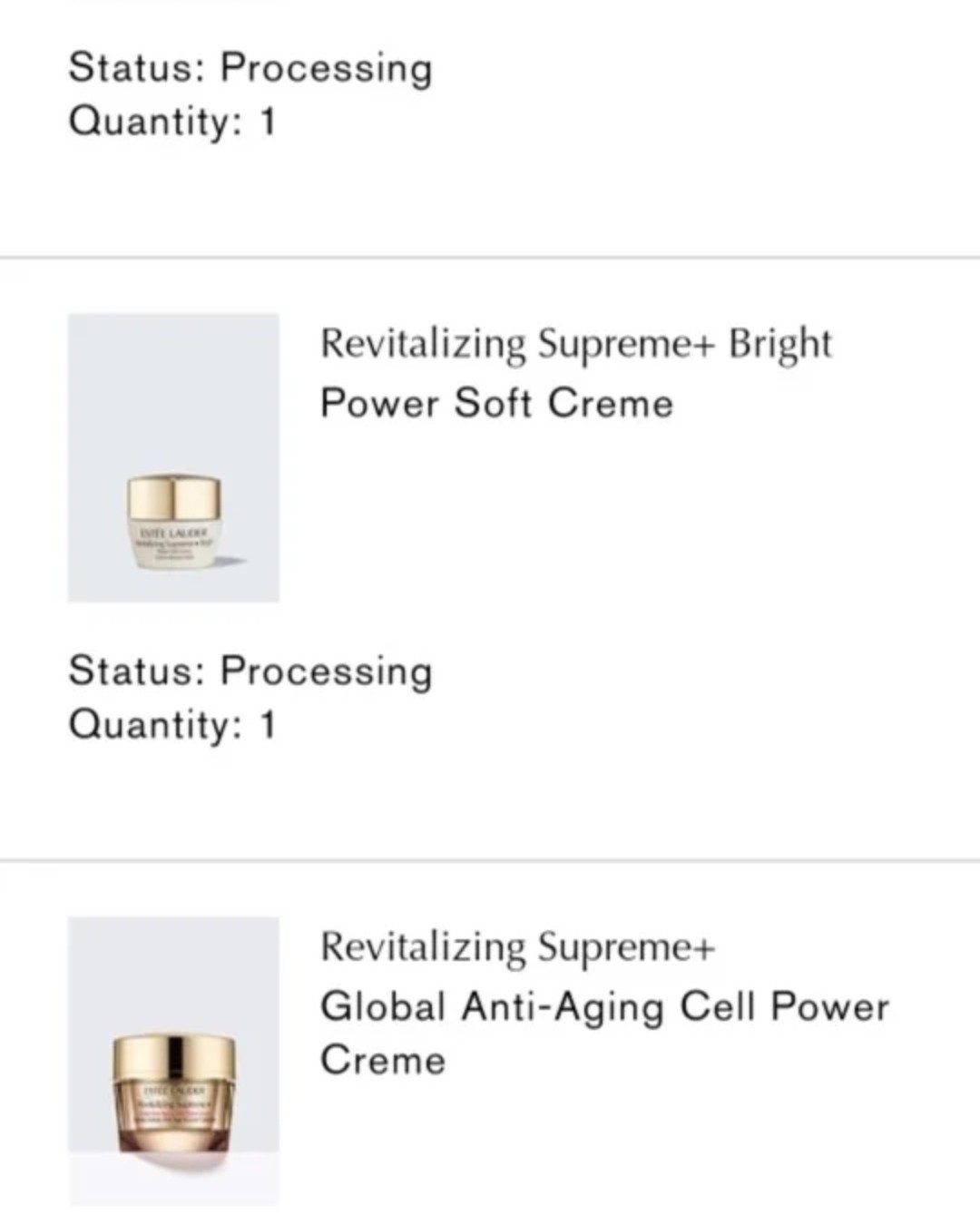980x1225 pixels.
Task: Open the Power Soft Creme product thumbnail
Action: pos(173,456)
